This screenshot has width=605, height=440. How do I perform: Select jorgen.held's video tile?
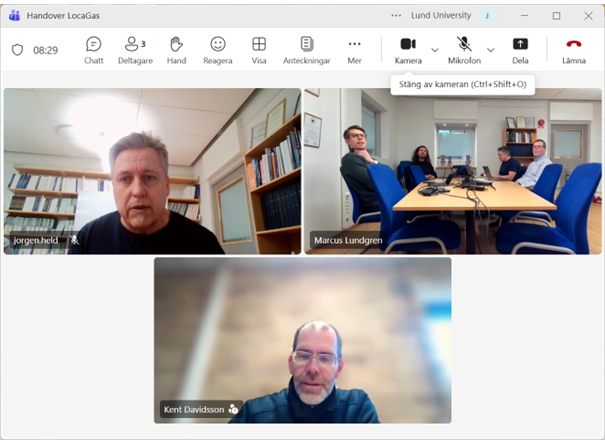[x=152, y=171]
